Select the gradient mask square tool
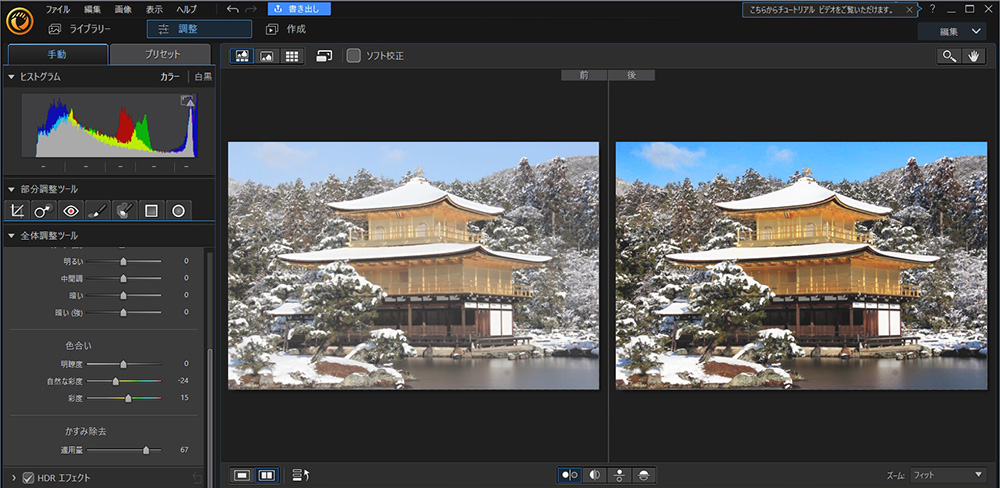Screen dimensions: 1000x488 [x=151, y=211]
